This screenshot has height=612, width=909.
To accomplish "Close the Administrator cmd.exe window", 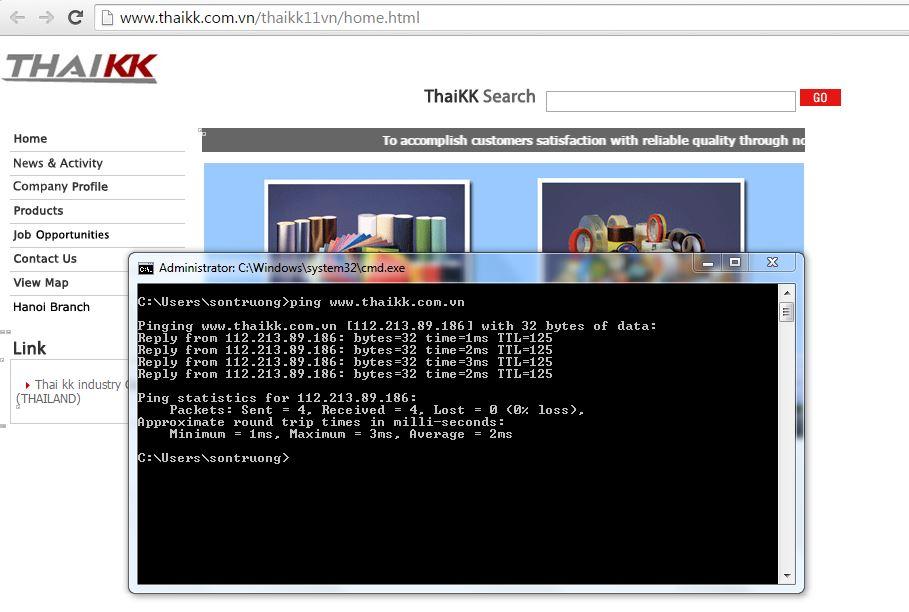I will pos(773,263).
